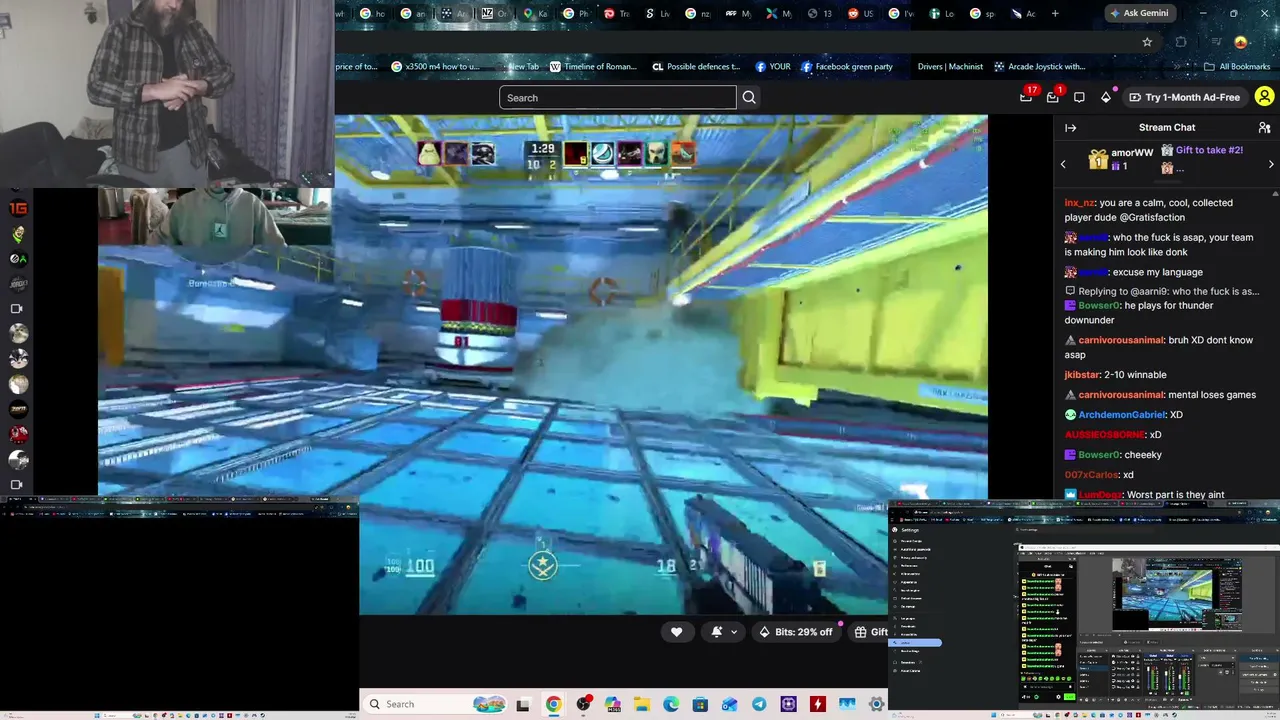
Task: Open File Explorer from the taskbar
Action: click(x=641, y=704)
